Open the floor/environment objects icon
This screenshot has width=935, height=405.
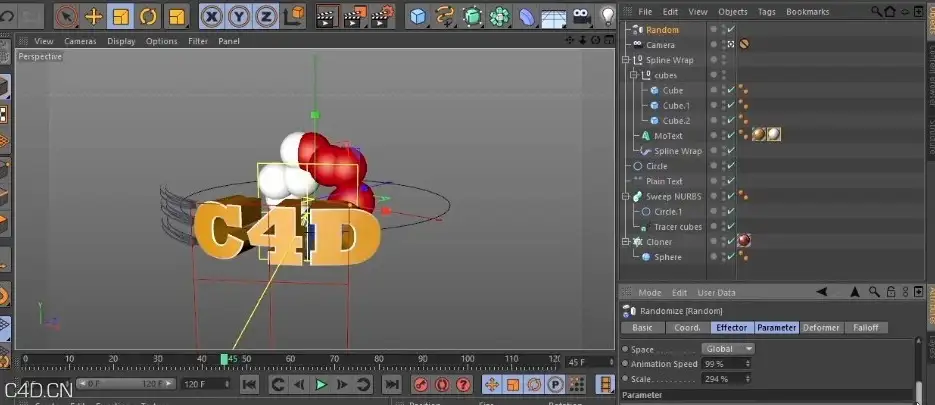(554, 16)
